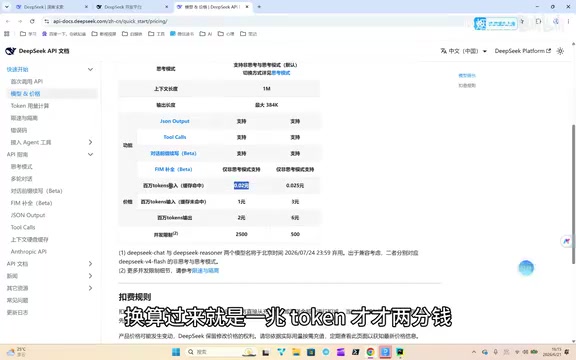Close the second DeepSeek tab
The image size is (576, 360).
point(166,7)
